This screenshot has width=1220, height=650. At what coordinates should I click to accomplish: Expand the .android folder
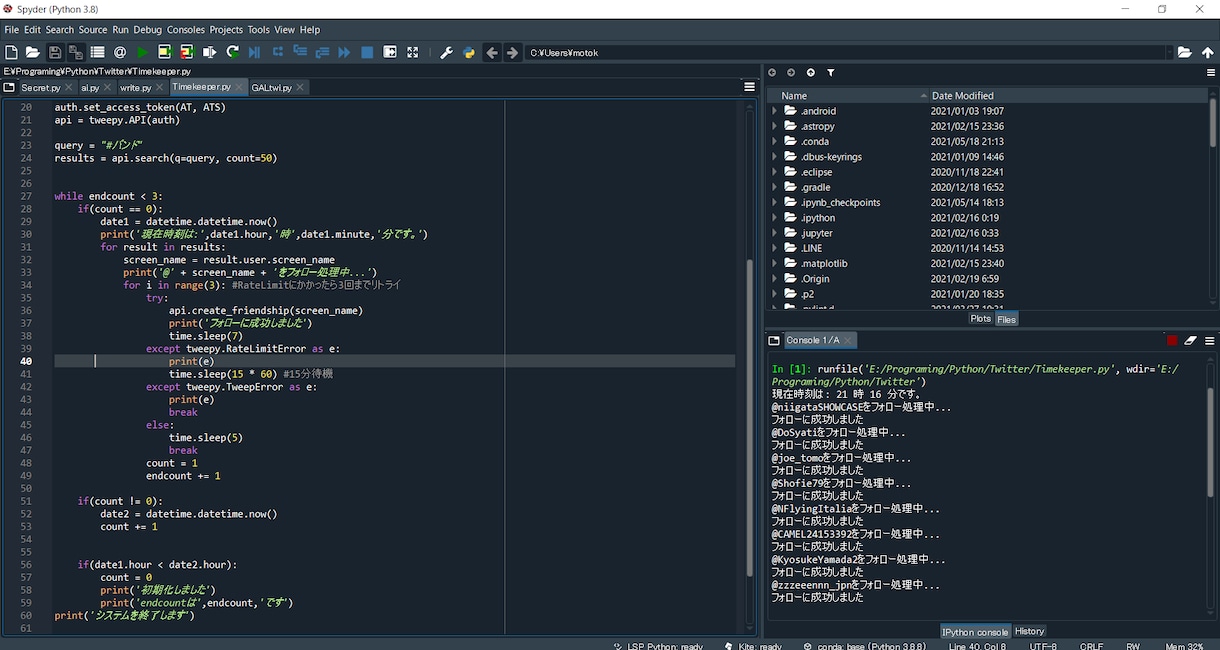pyautogui.click(x=775, y=111)
